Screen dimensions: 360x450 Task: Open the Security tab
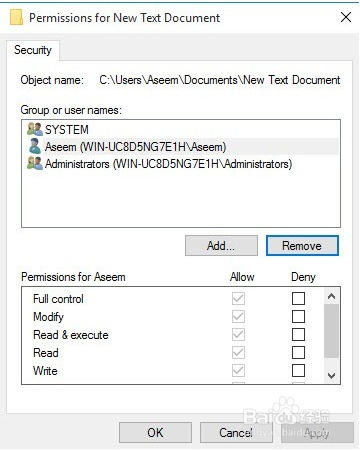[33, 50]
